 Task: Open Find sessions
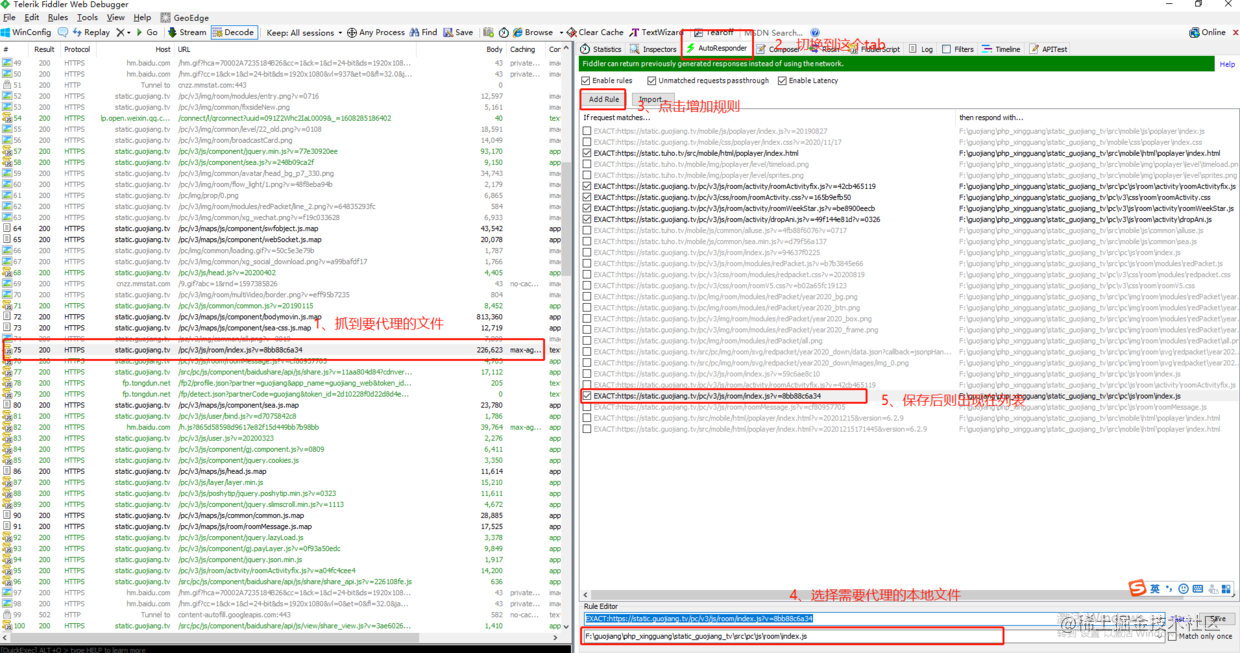point(423,32)
